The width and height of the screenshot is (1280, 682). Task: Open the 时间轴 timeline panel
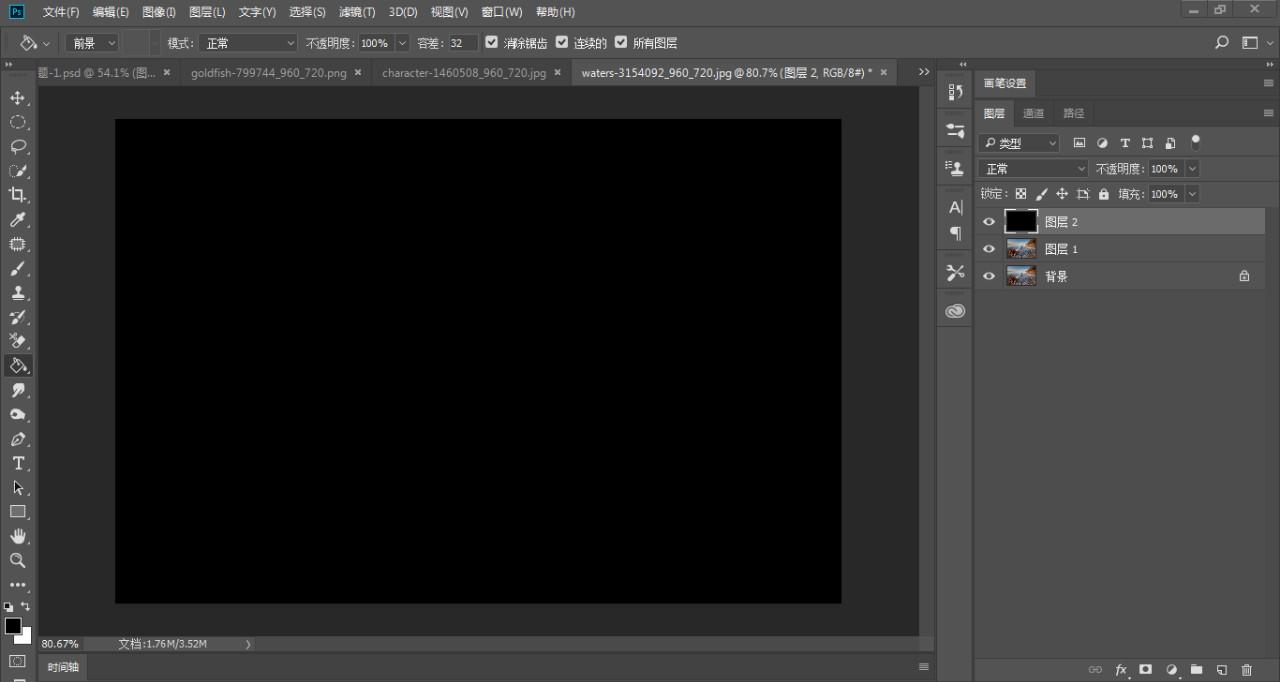(62, 667)
